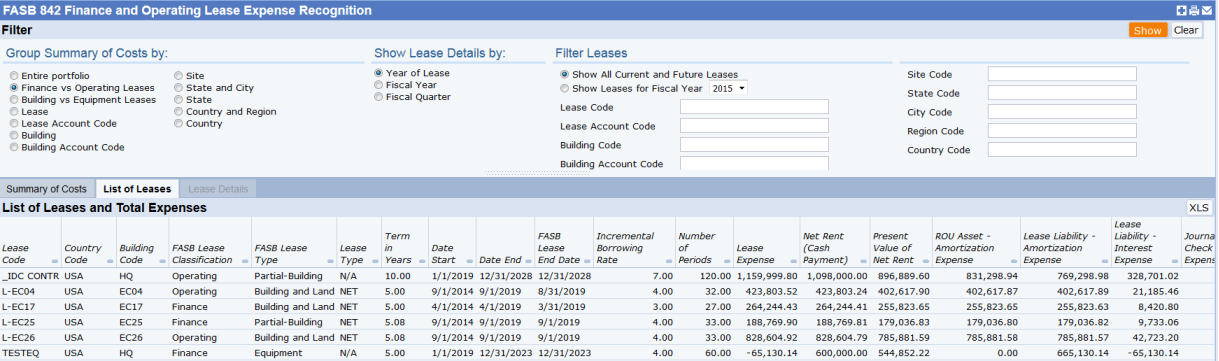Click present value 896,889.60 cell
The image size is (1219, 361).
click(900, 275)
